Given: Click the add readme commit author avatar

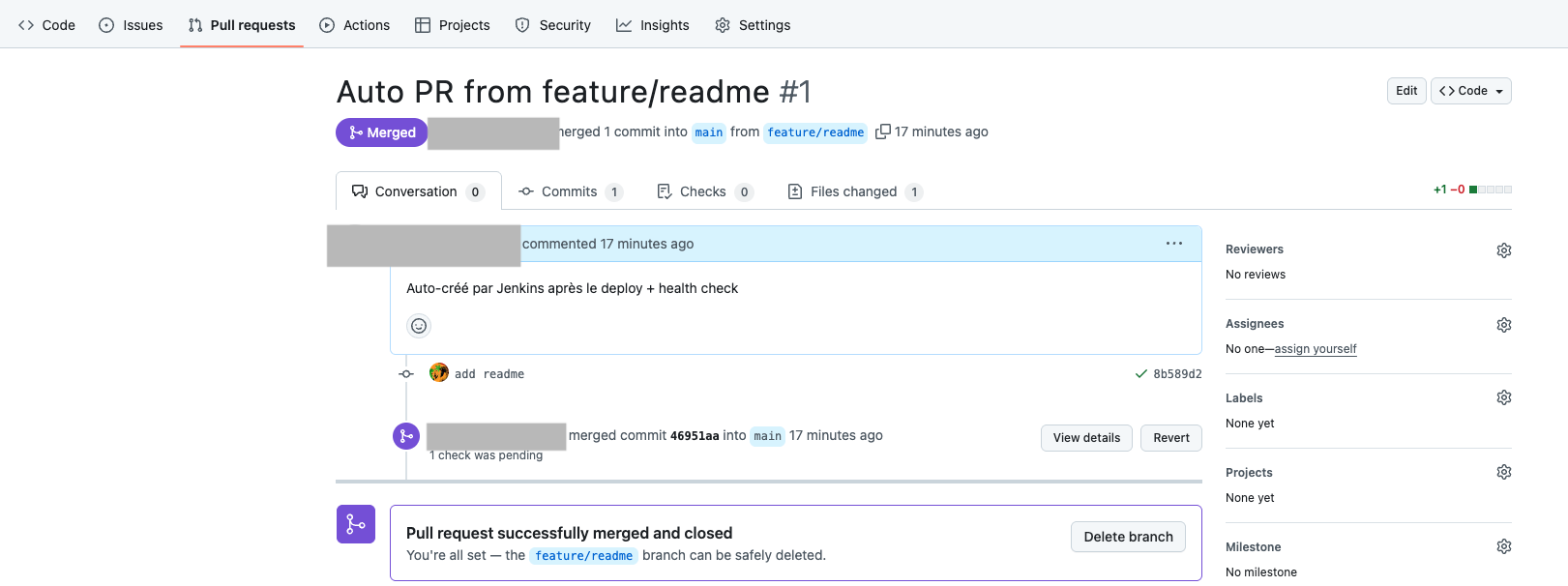Looking at the screenshot, I should point(439,373).
